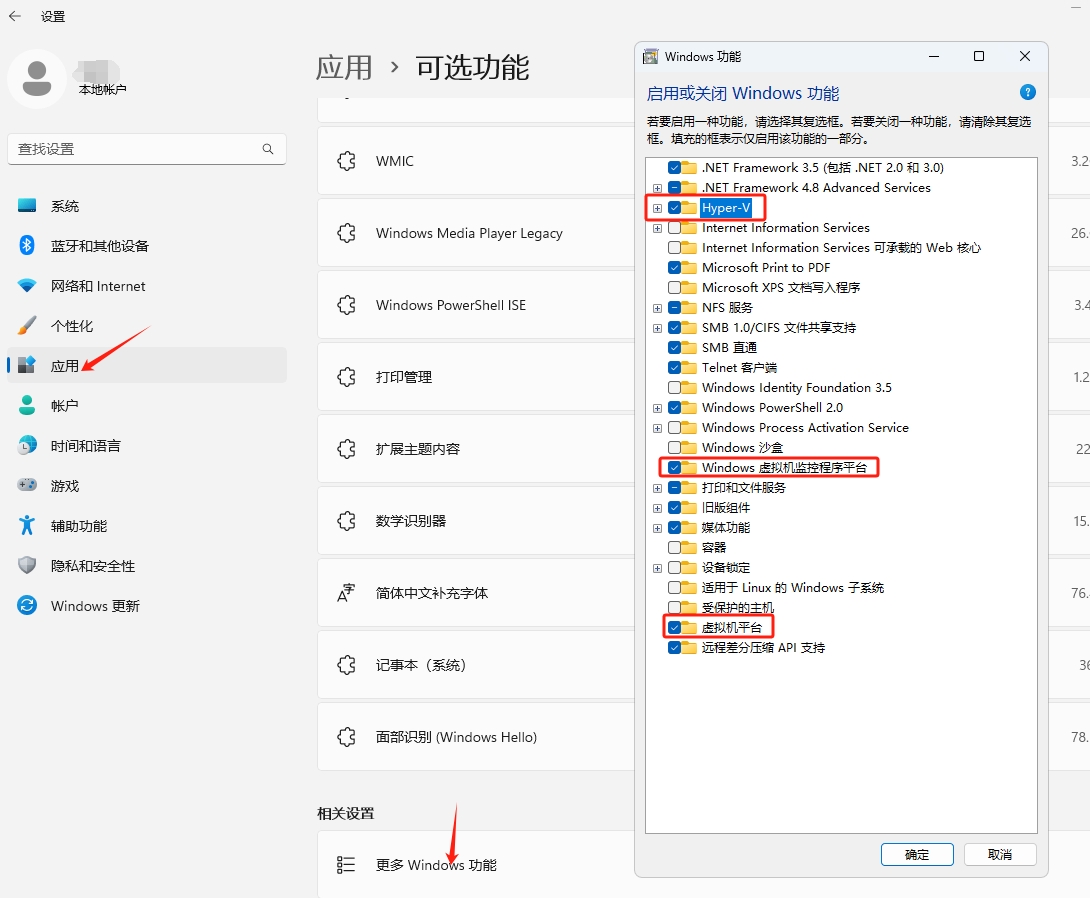Select the 受保护的主机 row text
This screenshot has height=898, width=1090.
tap(737, 608)
